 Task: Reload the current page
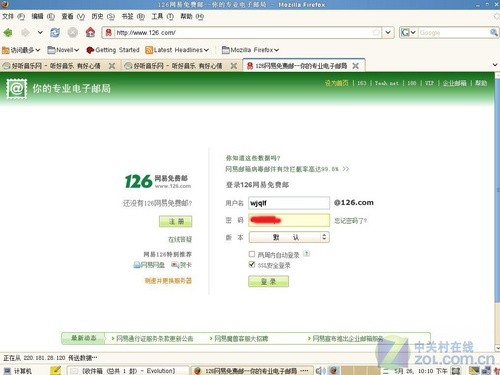point(55,32)
